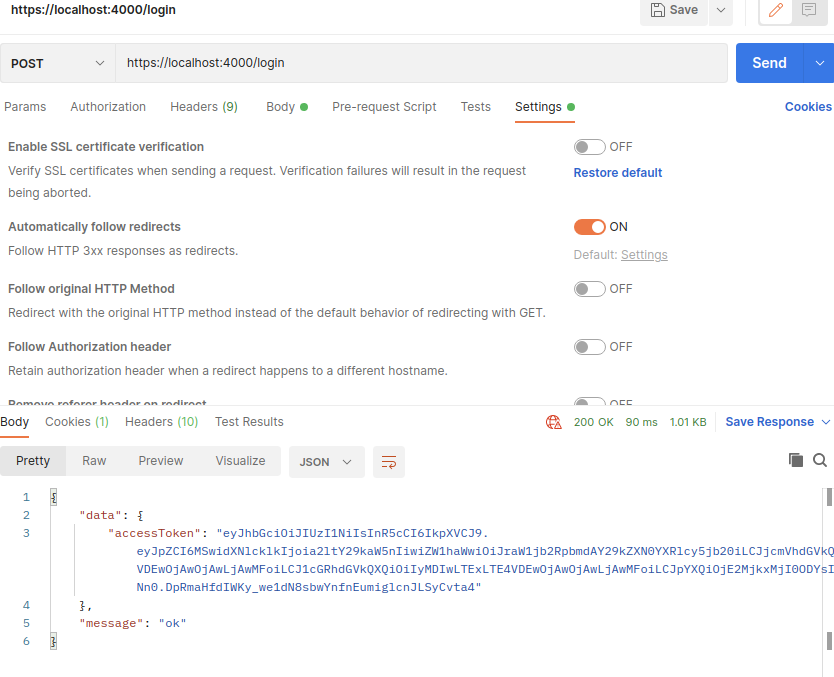Select the Settings tab
This screenshot has height=677, width=834.
pyautogui.click(x=545, y=107)
